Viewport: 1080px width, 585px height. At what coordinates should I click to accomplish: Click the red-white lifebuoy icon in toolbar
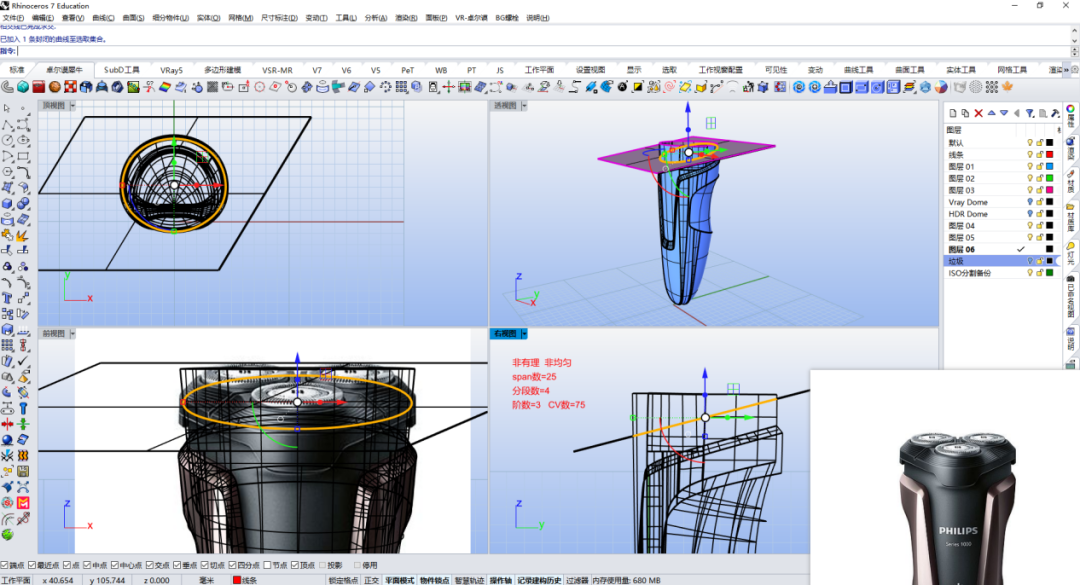click(x=70, y=87)
